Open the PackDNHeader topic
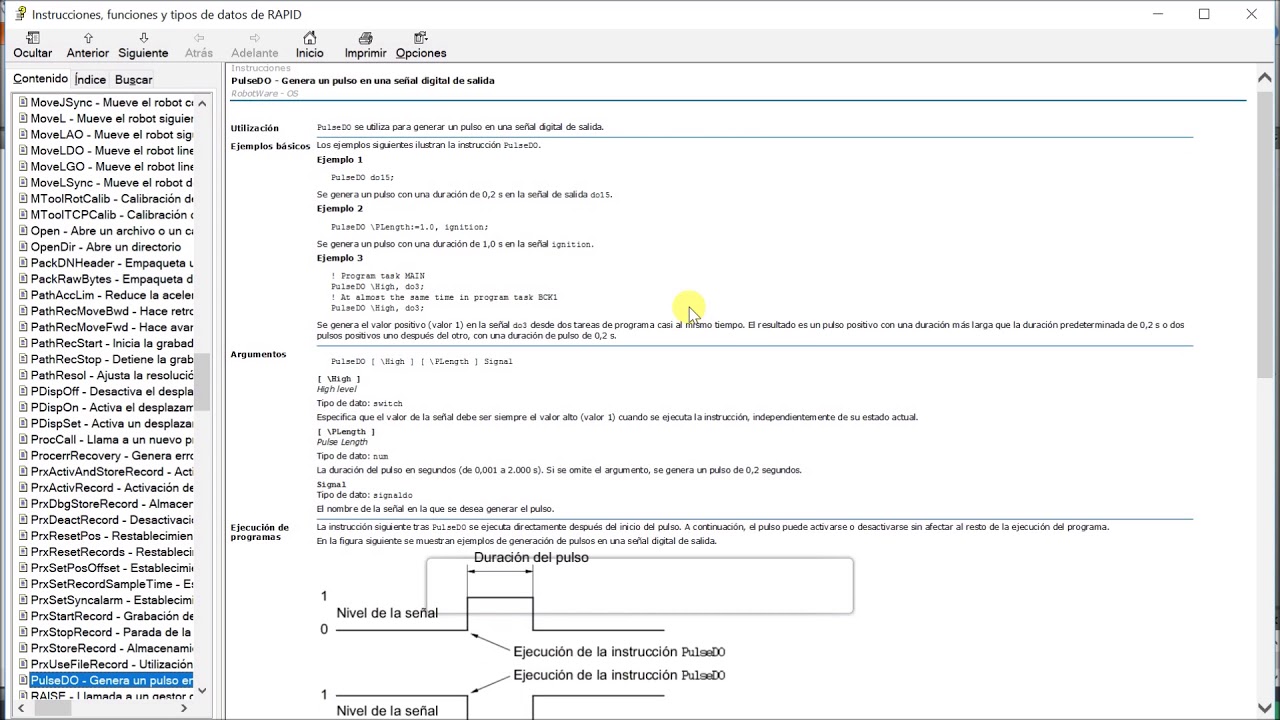 click(x=112, y=263)
